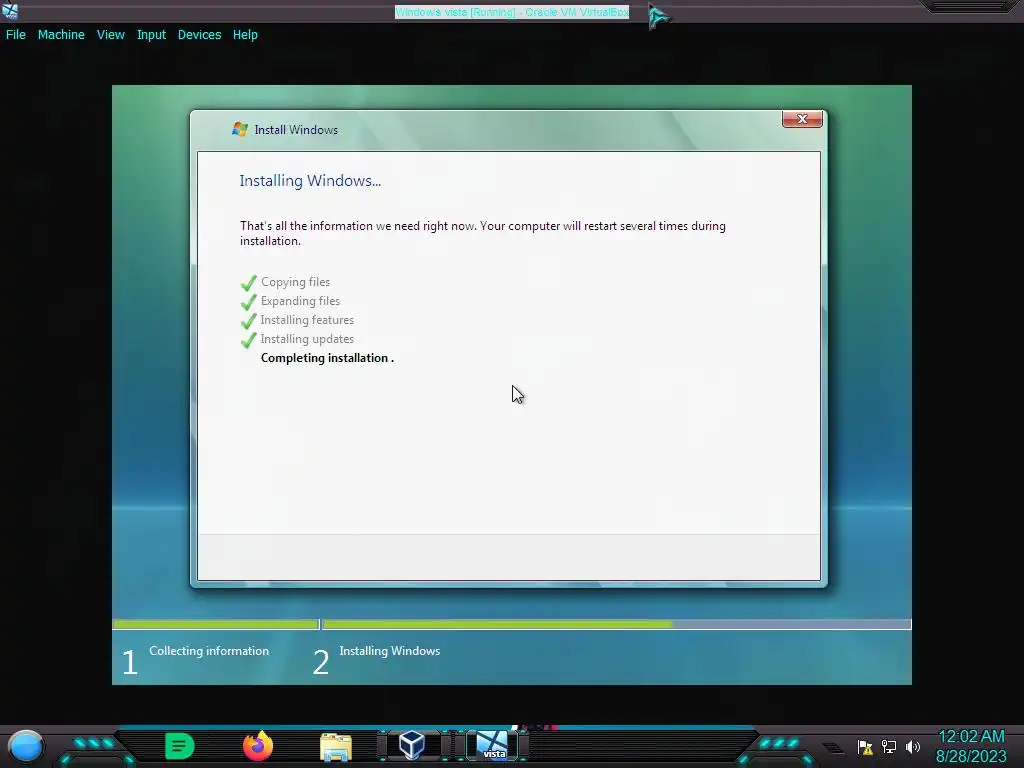Open the Action Center flag tray icon
Image resolution: width=1024 pixels, height=768 pixels.
tap(865, 746)
